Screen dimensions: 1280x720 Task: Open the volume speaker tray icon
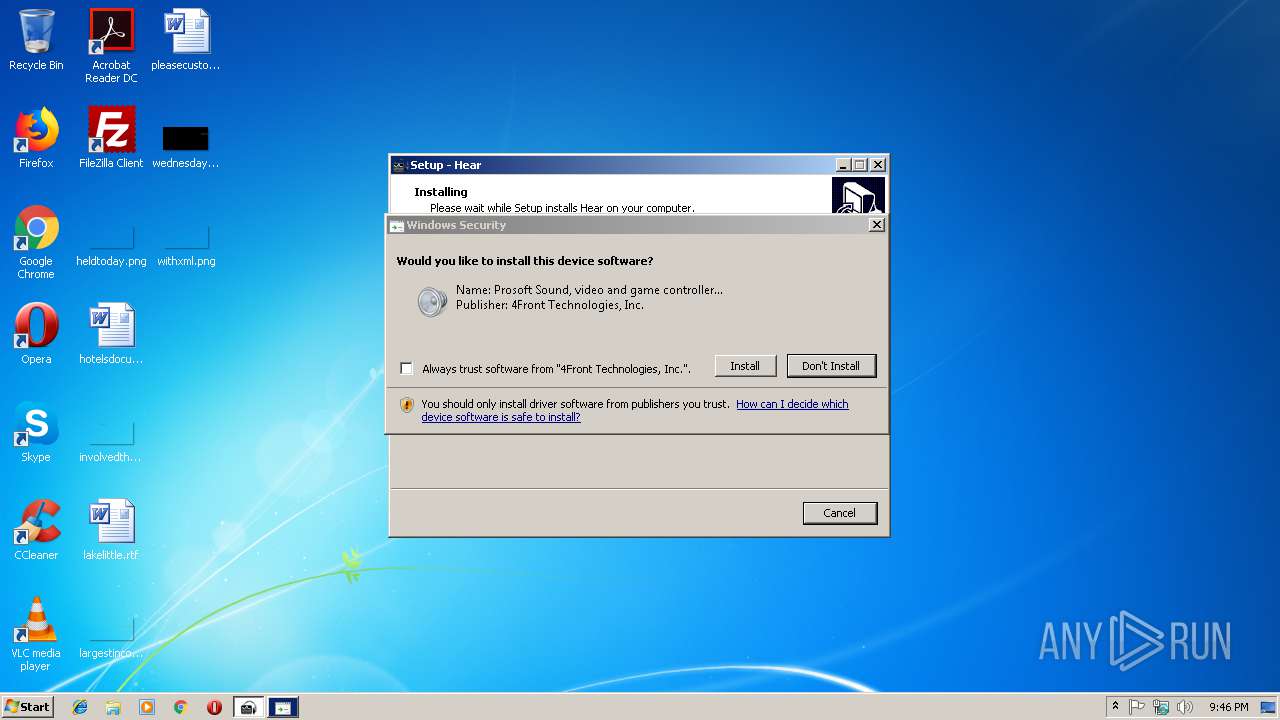click(1185, 707)
